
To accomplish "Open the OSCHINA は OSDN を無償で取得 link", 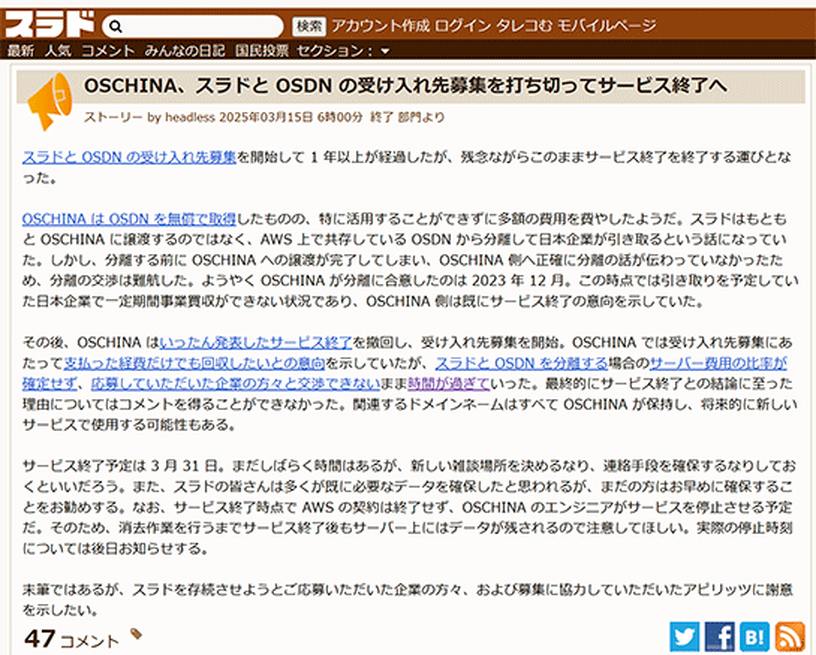I will (x=129, y=217).
